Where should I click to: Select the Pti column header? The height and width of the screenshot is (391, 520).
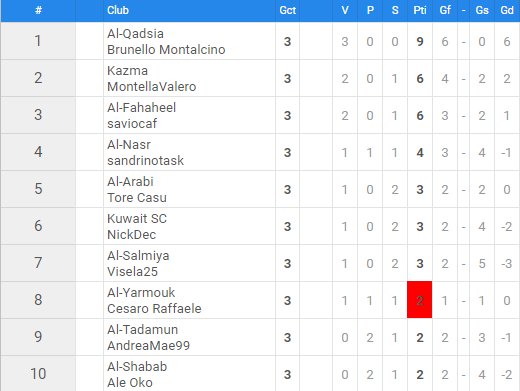pos(420,10)
